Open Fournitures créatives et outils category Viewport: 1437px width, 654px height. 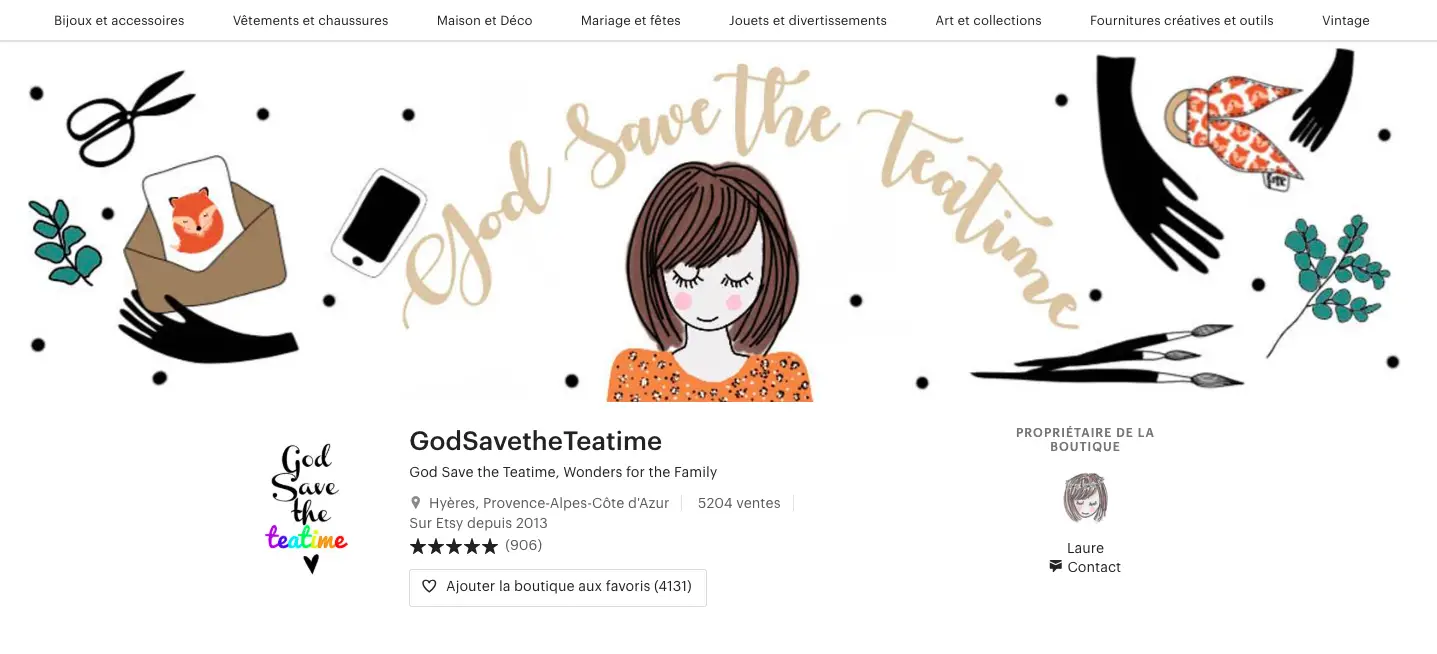(x=1181, y=20)
